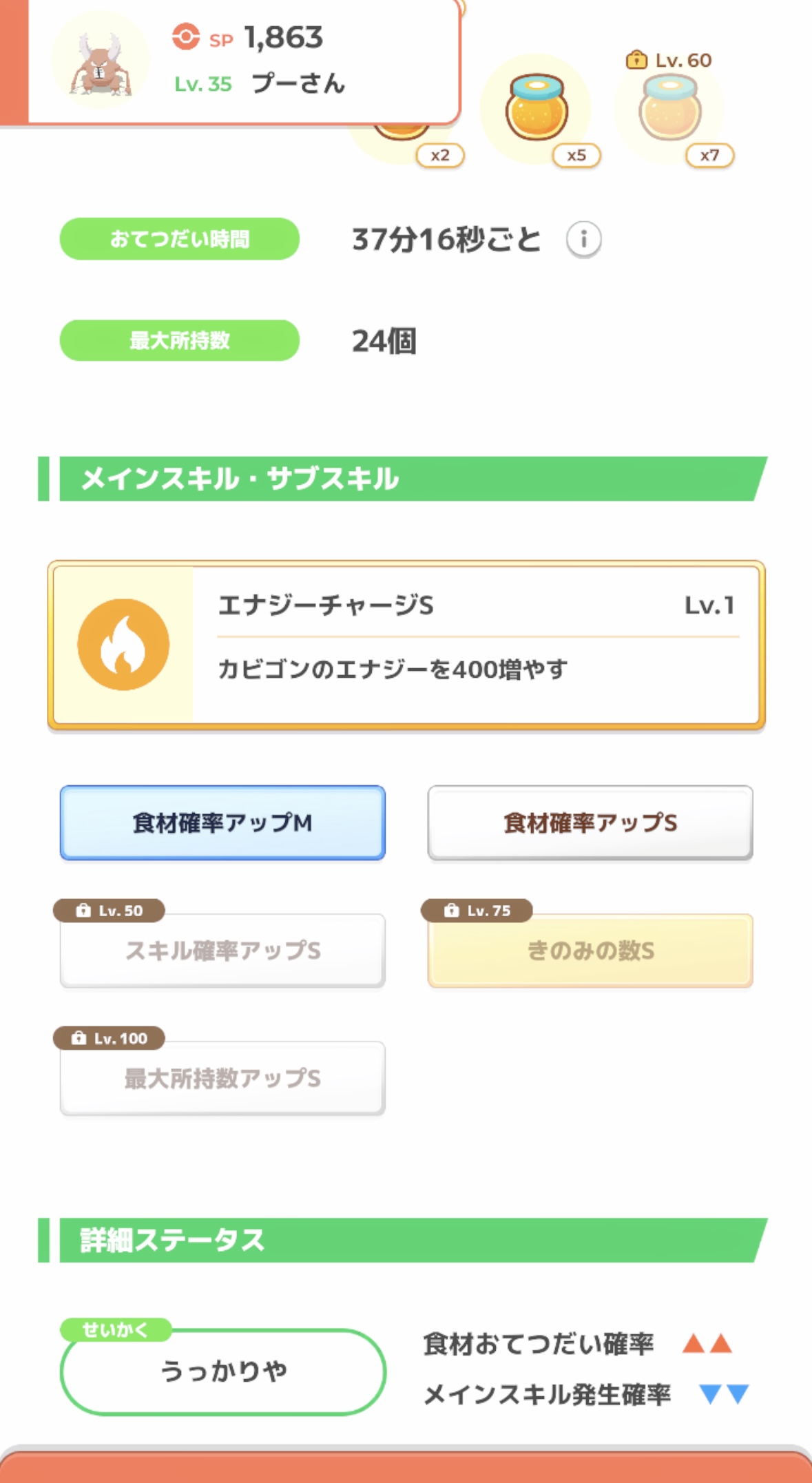Screen dimensions: 812x1483
Task: Open the うっかりや nature box
Action: (x=223, y=1371)
